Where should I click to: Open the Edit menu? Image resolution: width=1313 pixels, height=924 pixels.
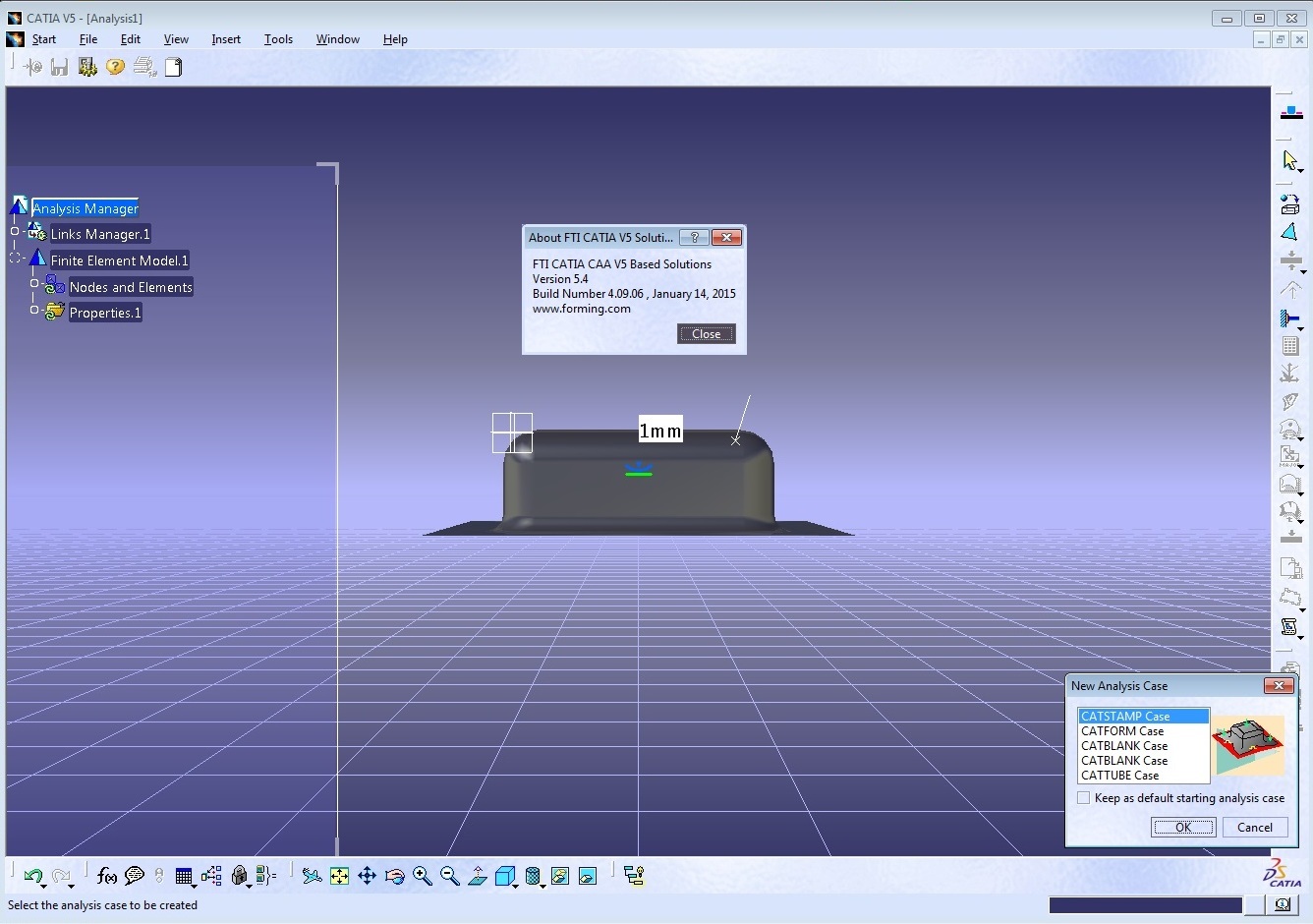[x=131, y=39]
